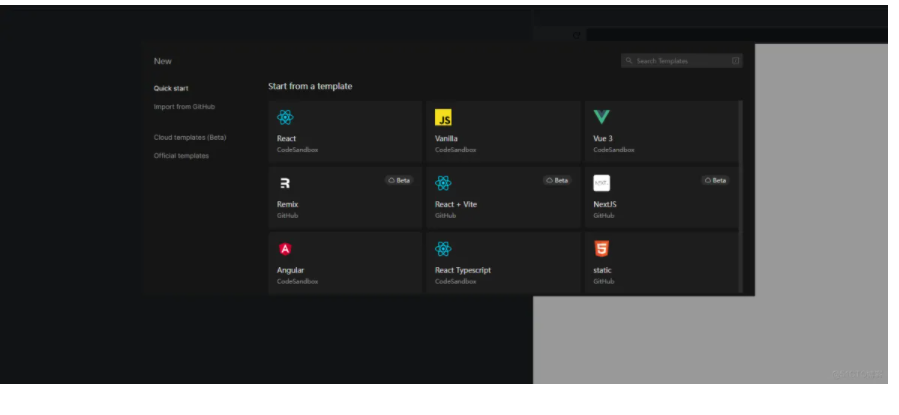Viewport: 899px width, 415px height.
Task: Click the magnifier icon in search box
Action: tap(629, 61)
